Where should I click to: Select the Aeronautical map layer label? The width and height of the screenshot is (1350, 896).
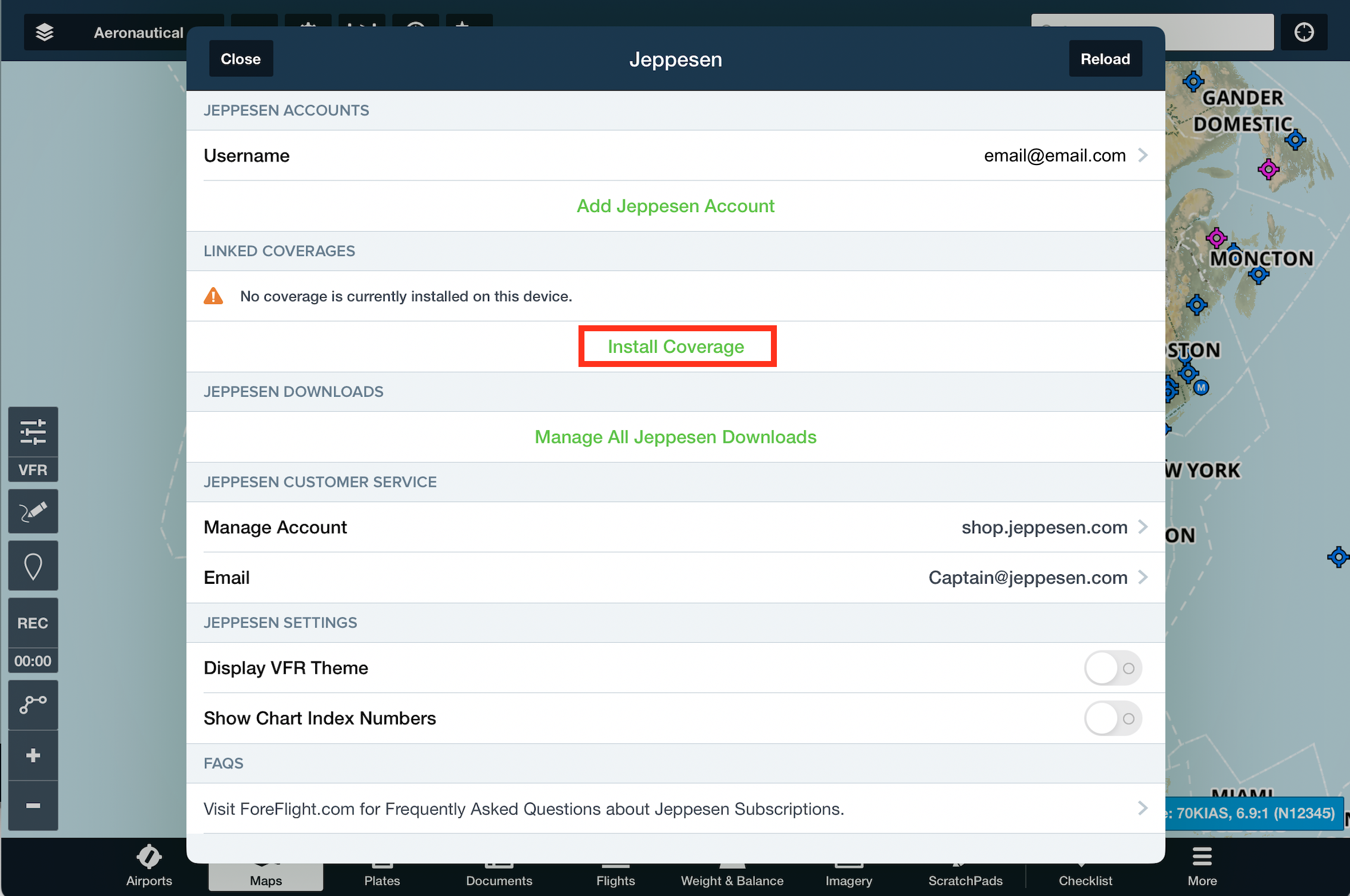tap(138, 33)
